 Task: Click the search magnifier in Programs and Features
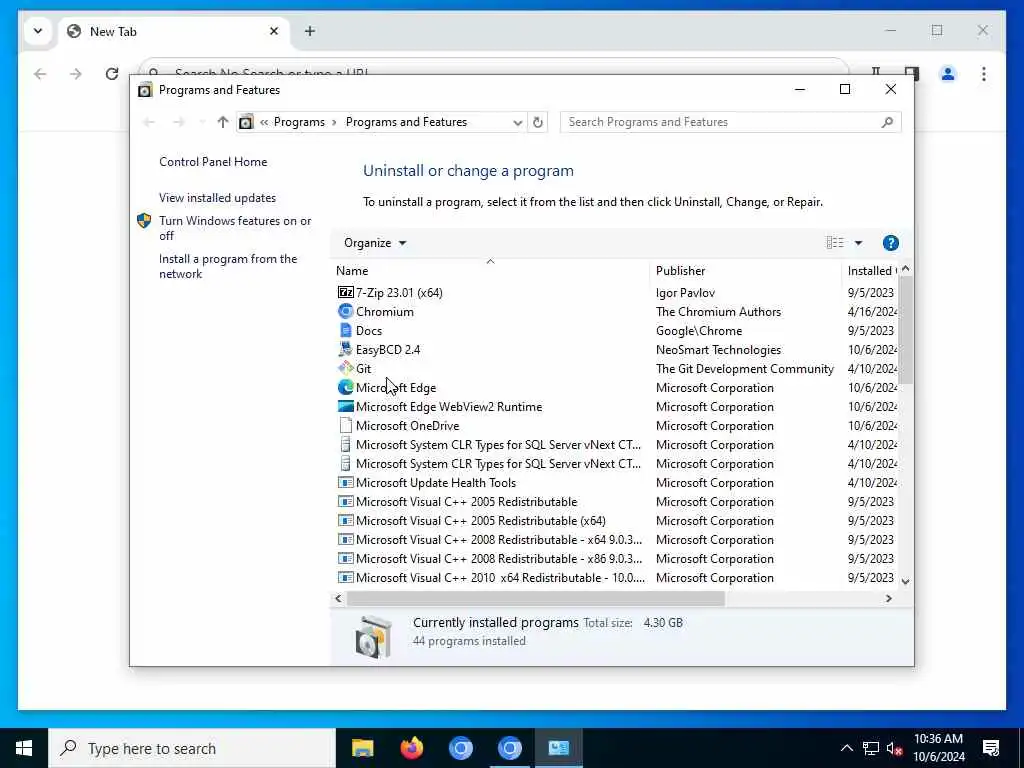coord(887,122)
